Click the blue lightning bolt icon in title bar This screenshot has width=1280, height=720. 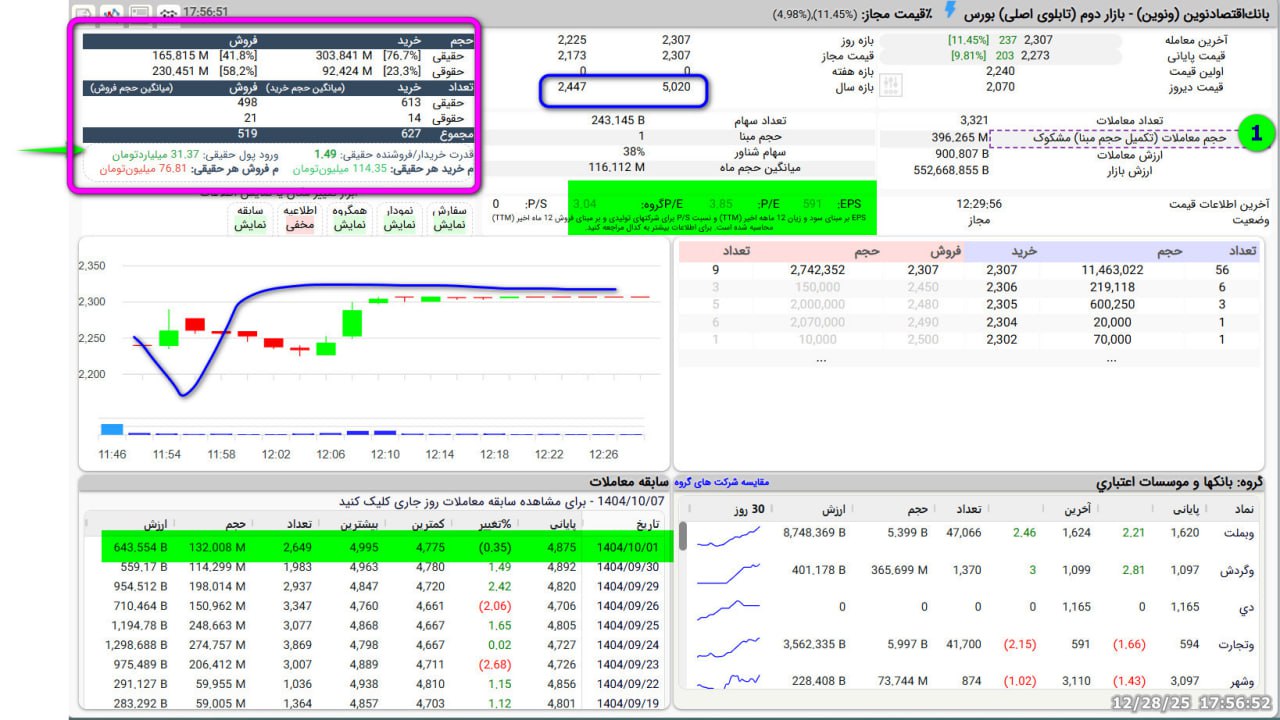[x=950, y=11]
